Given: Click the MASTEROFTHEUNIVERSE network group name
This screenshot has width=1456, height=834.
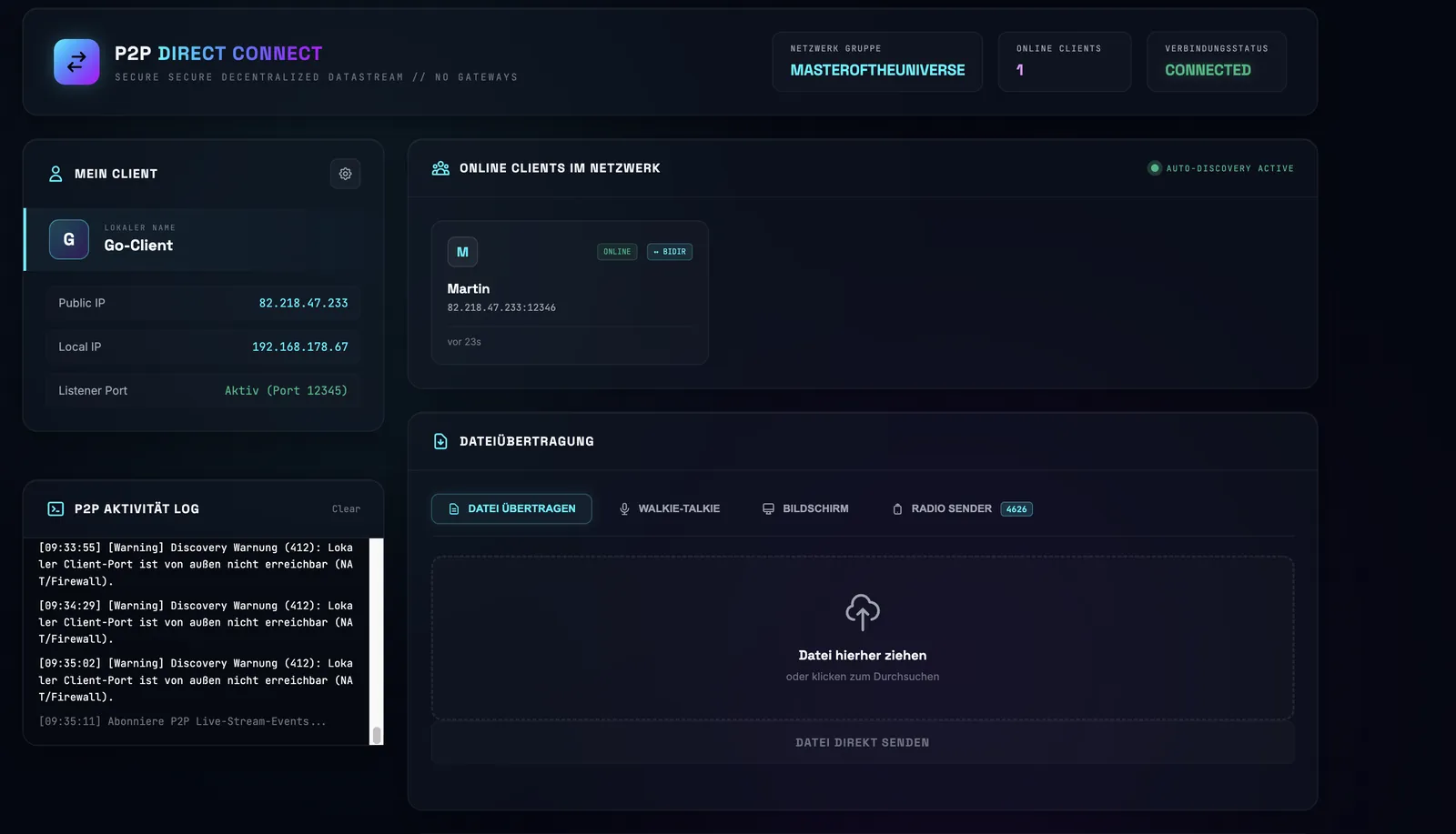Looking at the screenshot, I should [x=877, y=70].
